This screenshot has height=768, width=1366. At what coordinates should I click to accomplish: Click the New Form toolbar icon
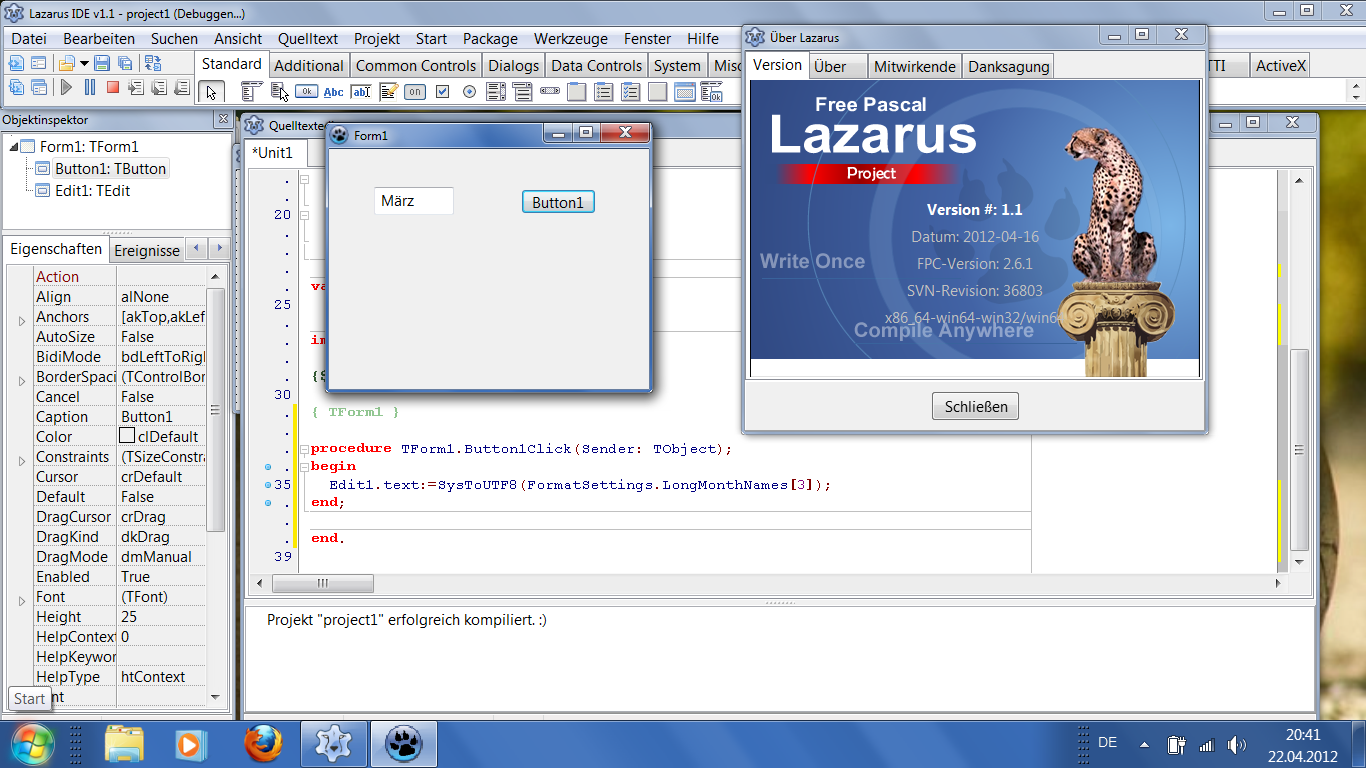click(x=39, y=63)
